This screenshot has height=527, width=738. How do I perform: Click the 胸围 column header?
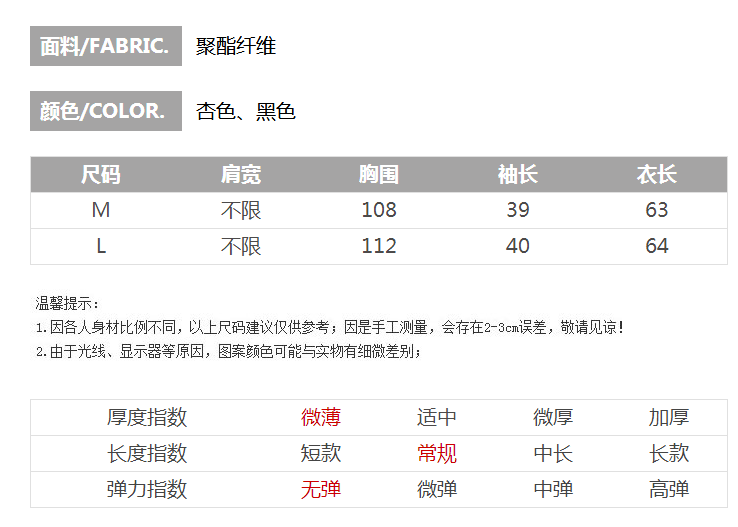pyautogui.click(x=378, y=175)
